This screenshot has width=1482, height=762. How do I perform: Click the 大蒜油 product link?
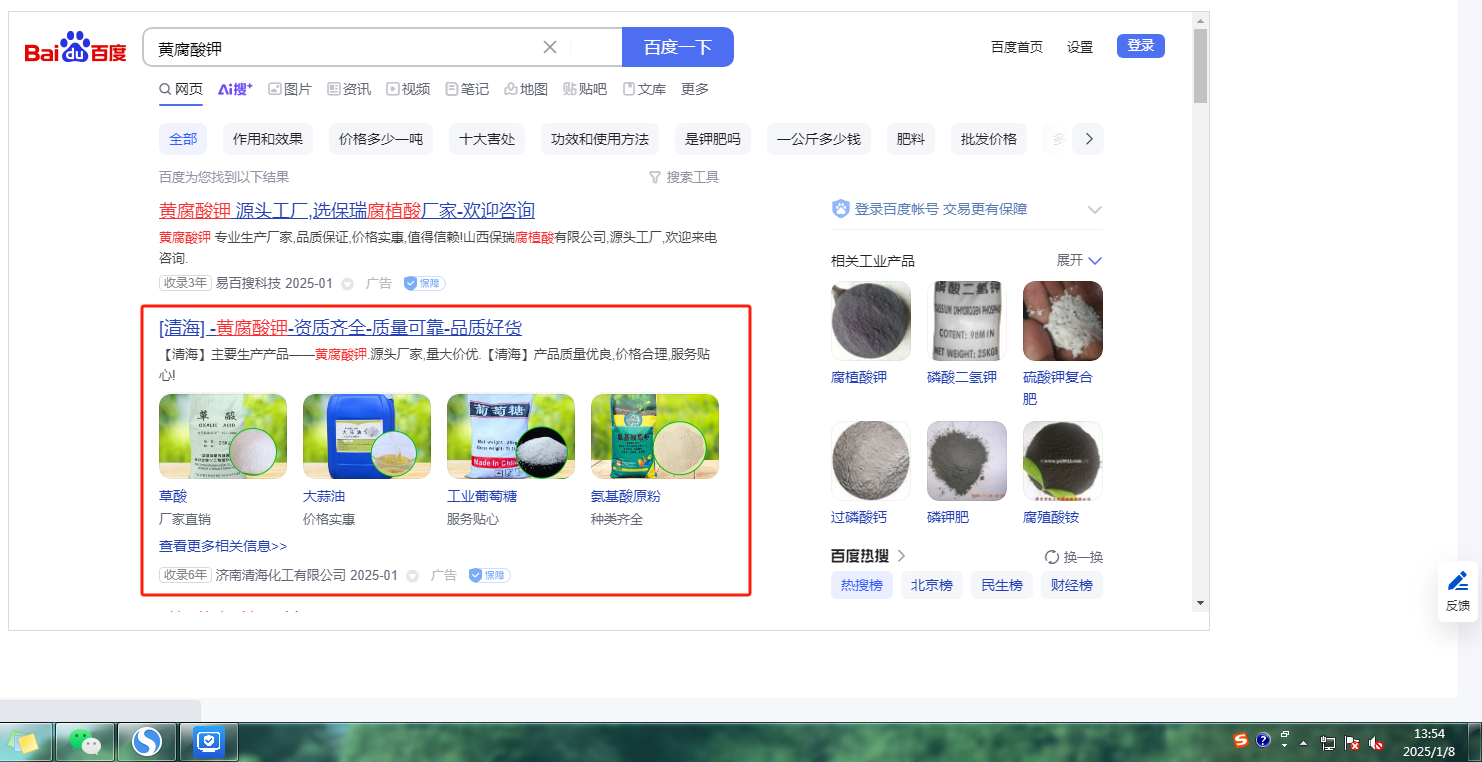pos(324,496)
